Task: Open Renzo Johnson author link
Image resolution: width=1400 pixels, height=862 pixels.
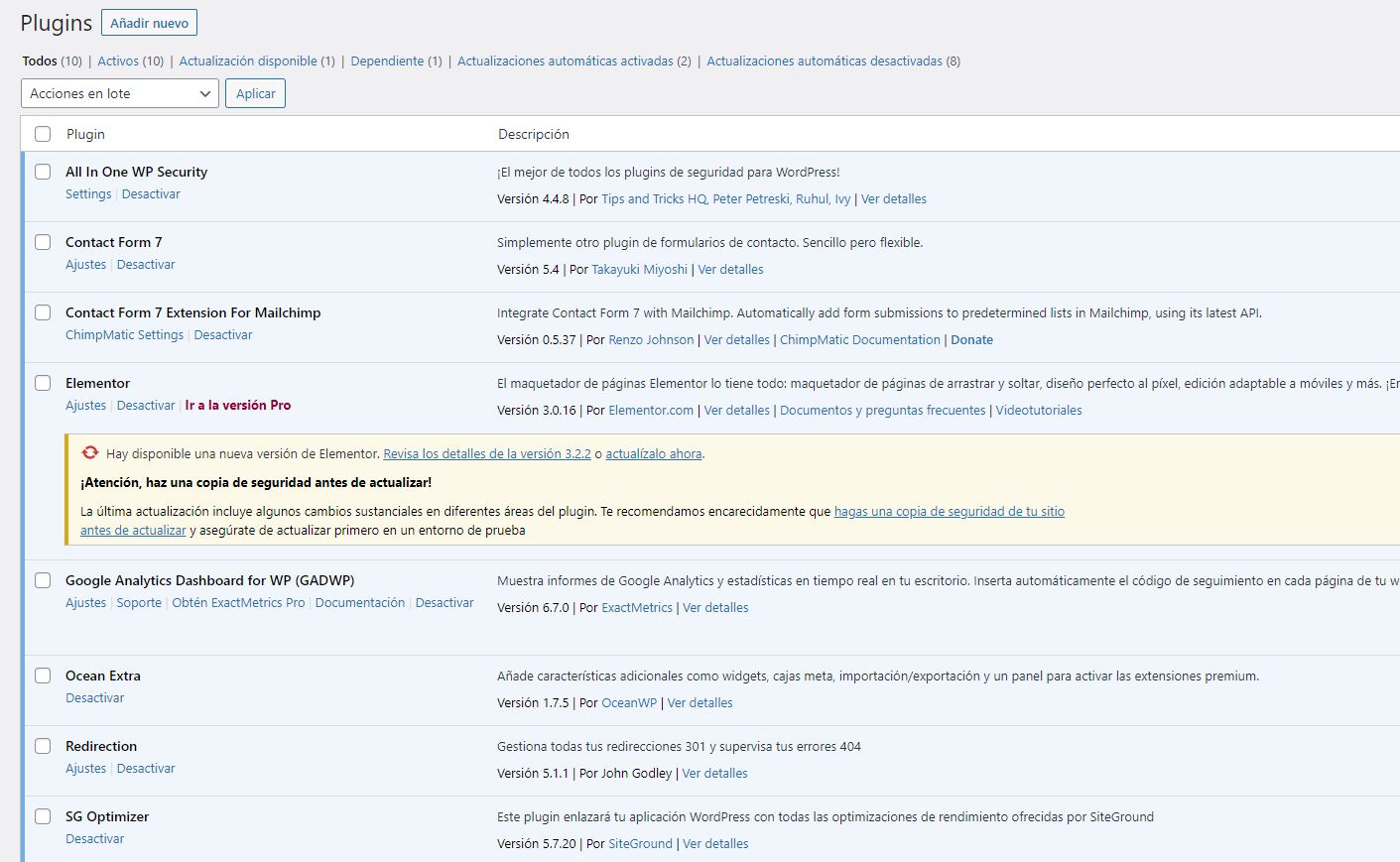Action: [651, 340]
